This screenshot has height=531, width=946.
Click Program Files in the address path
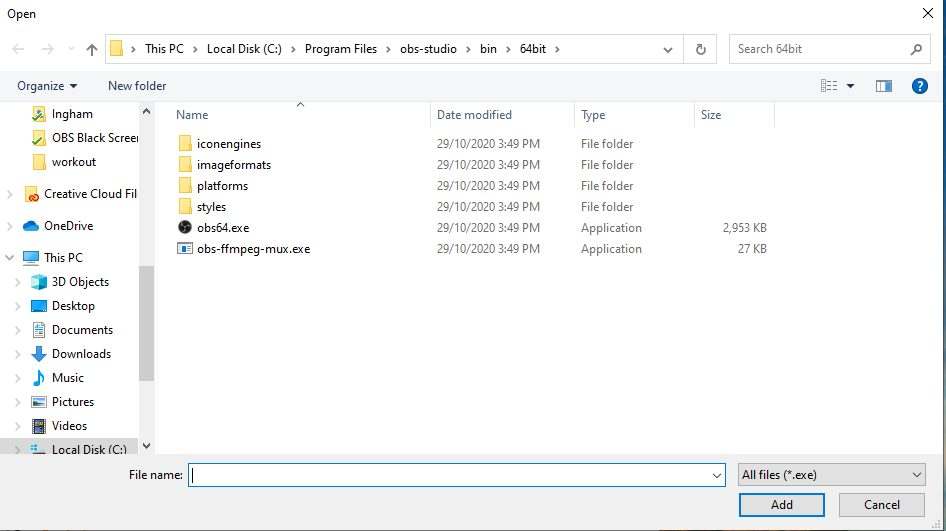tap(340, 49)
